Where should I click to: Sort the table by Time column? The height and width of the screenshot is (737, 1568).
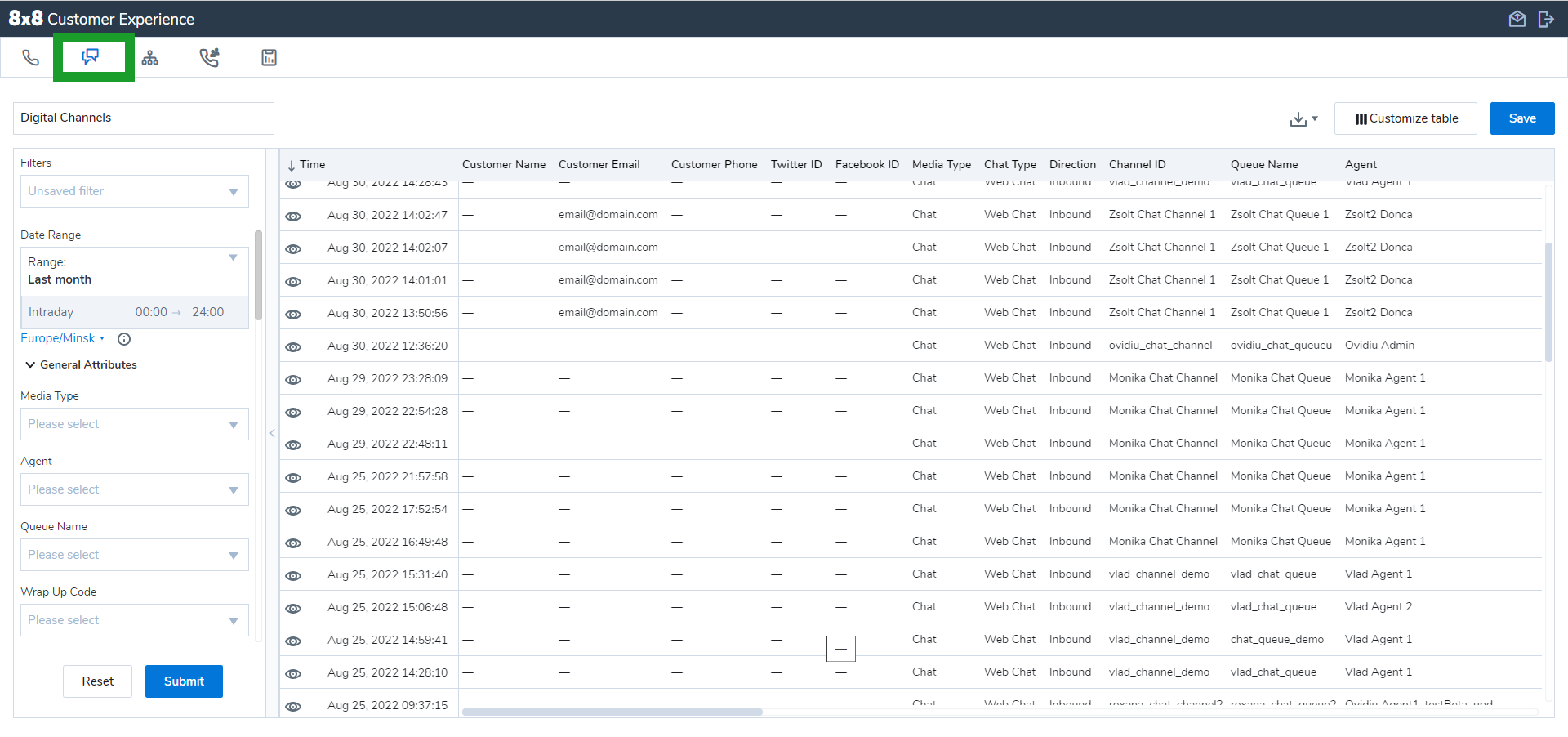(310, 164)
